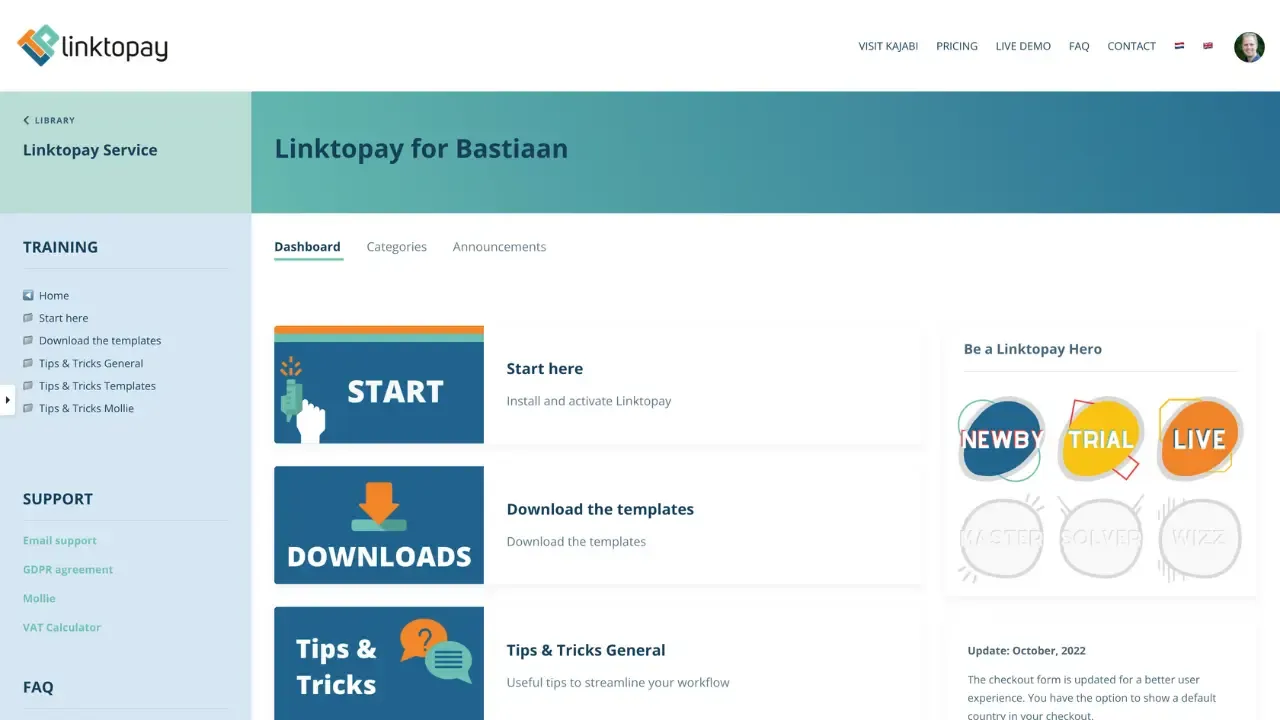Open the DOWNLOADS card thumbnail
This screenshot has height=720, width=1280.
point(379,525)
